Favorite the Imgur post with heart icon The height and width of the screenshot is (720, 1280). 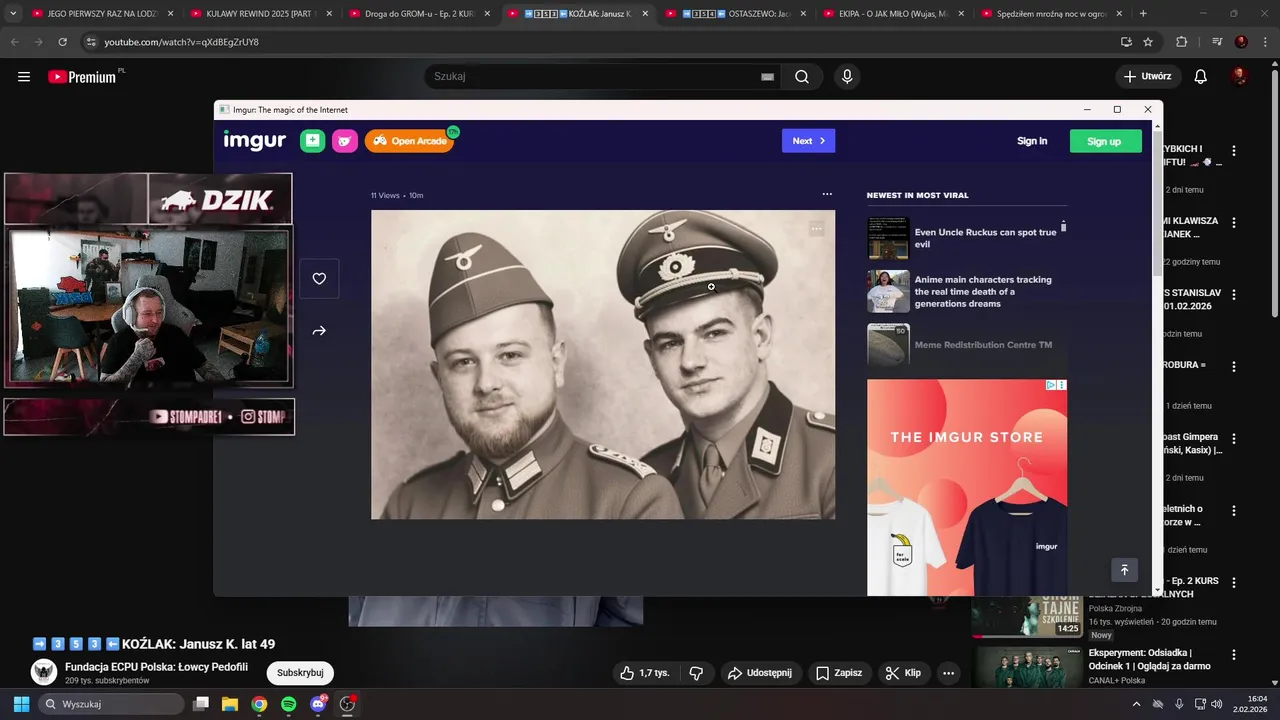pyautogui.click(x=319, y=279)
